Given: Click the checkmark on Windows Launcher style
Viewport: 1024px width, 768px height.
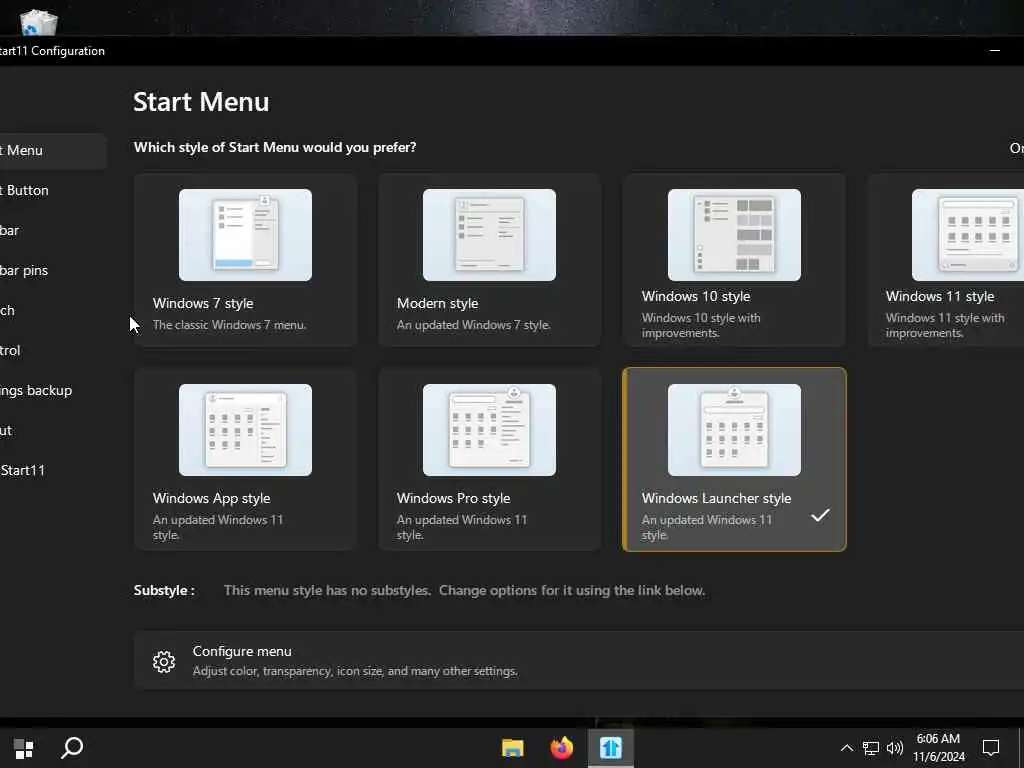Looking at the screenshot, I should [820, 515].
